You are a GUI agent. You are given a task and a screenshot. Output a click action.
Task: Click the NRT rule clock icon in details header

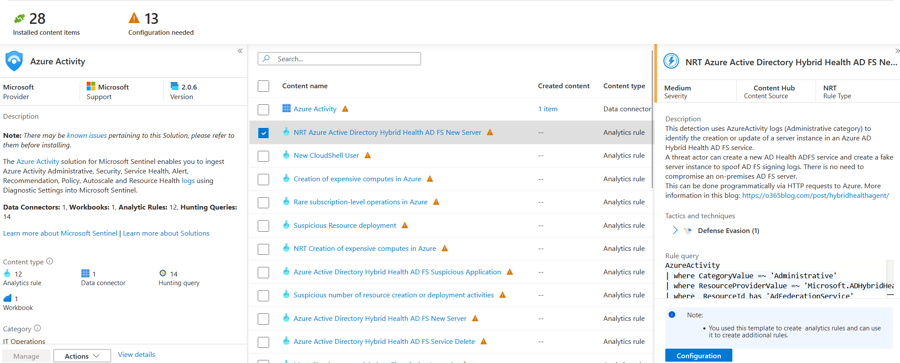(x=670, y=61)
